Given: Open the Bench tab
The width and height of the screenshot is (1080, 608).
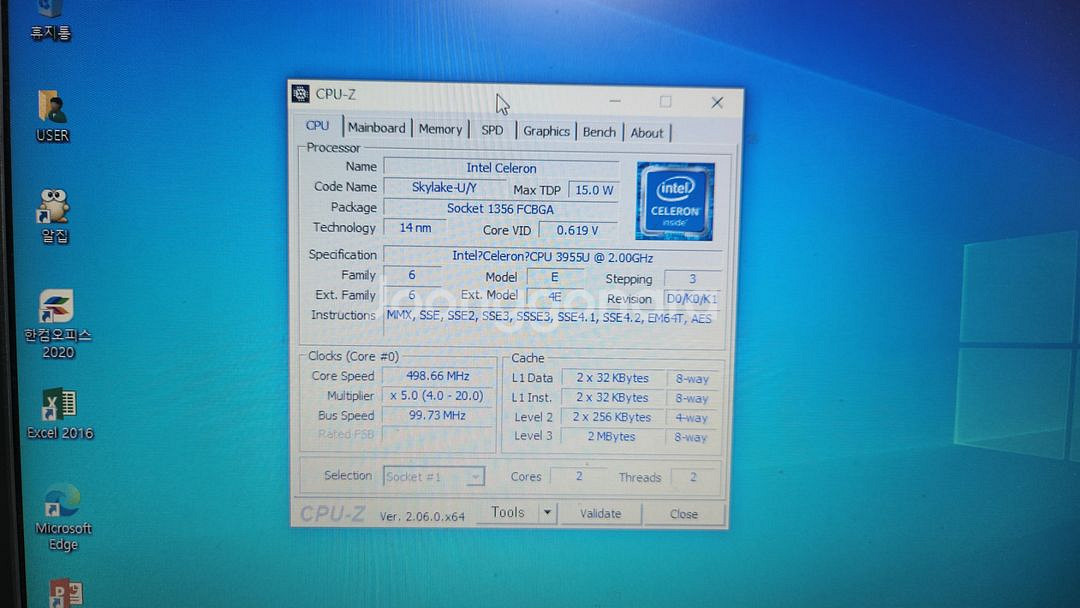Looking at the screenshot, I should click(x=599, y=132).
